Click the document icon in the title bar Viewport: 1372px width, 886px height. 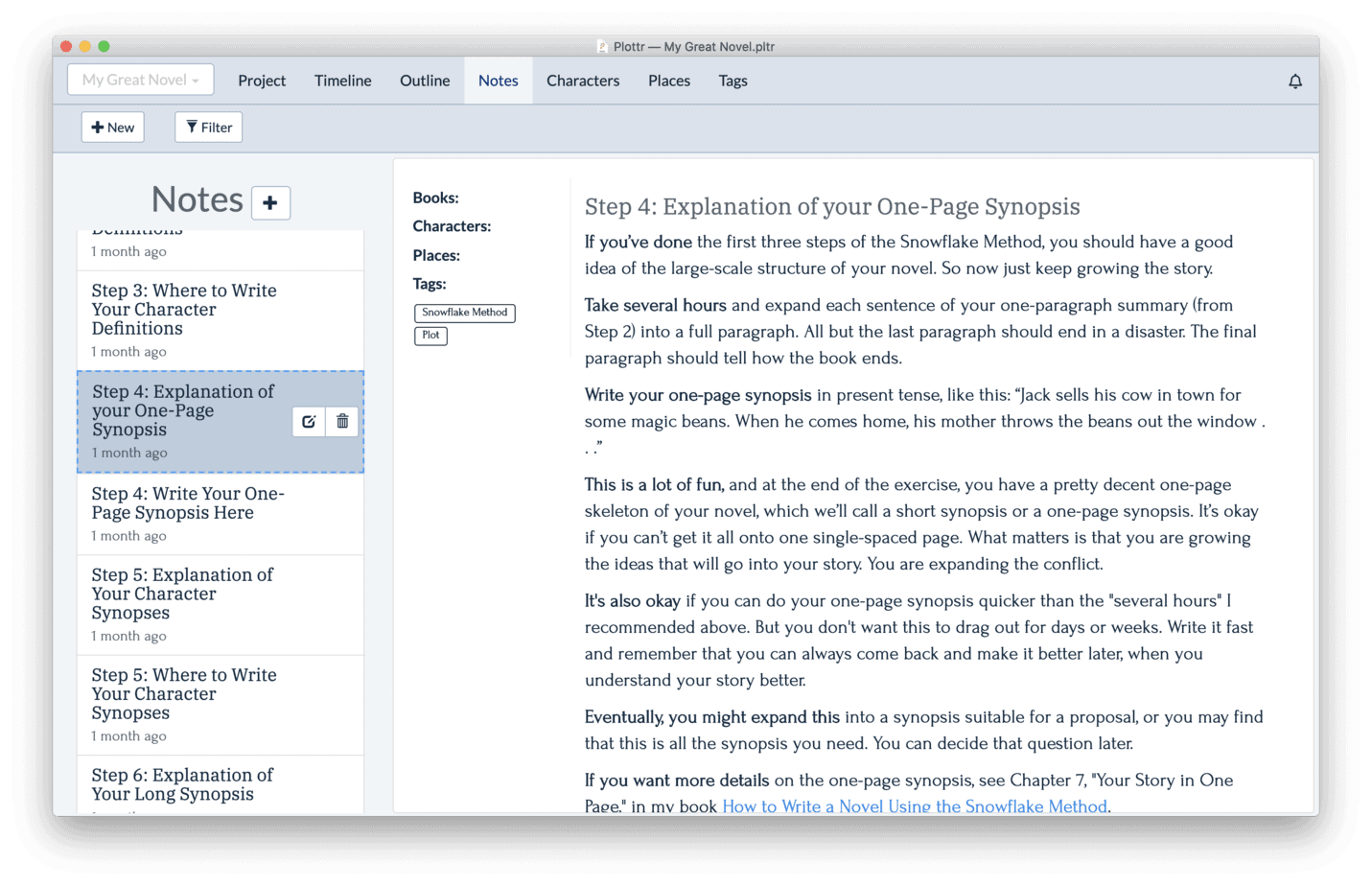(602, 46)
